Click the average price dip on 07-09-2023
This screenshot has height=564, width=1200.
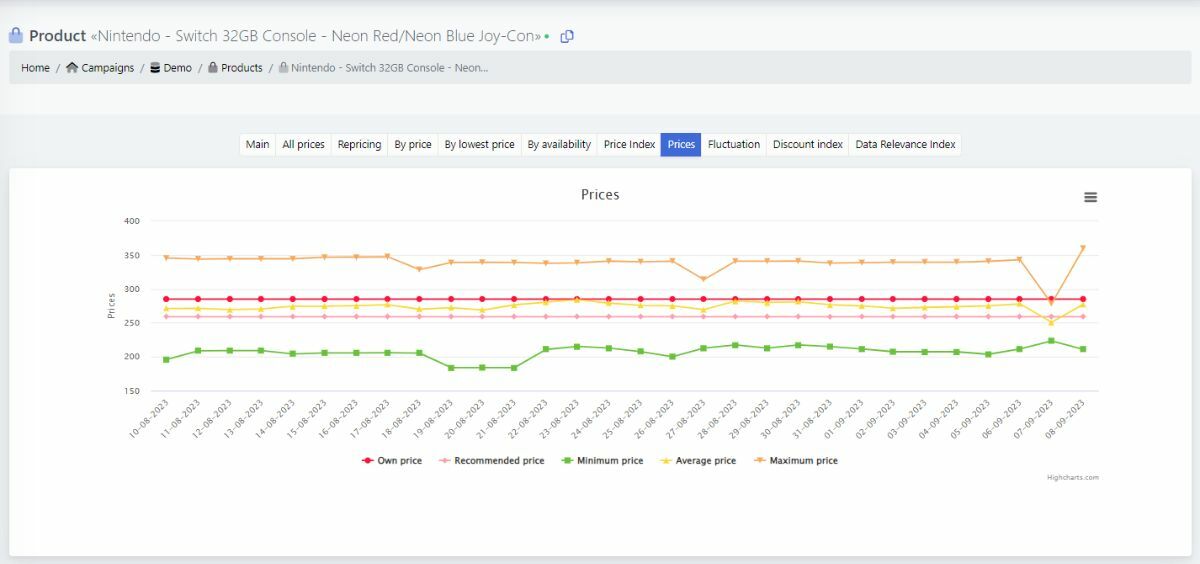1051,322
